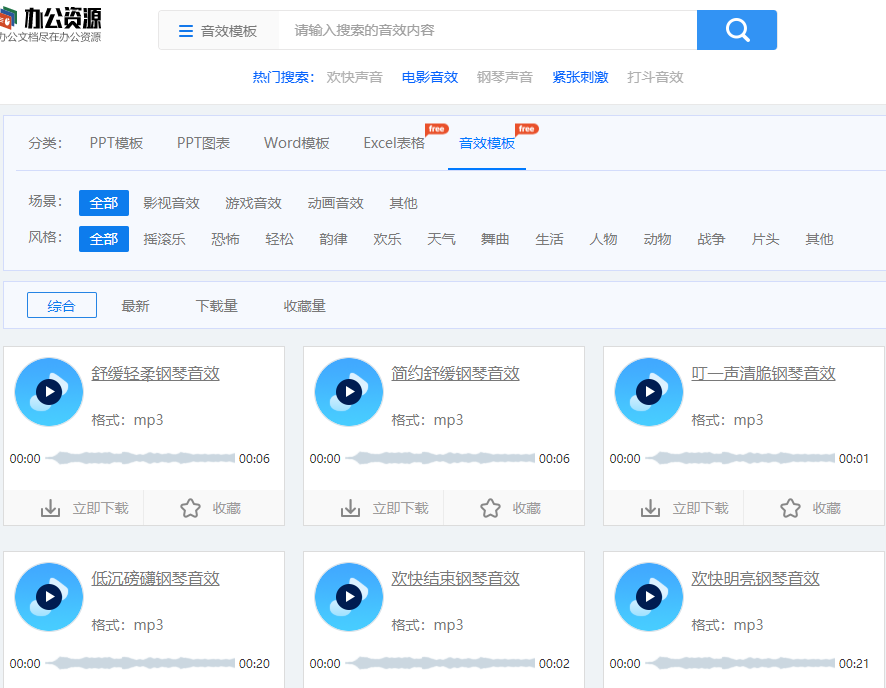Click the blue search magnifier button

tap(736, 30)
